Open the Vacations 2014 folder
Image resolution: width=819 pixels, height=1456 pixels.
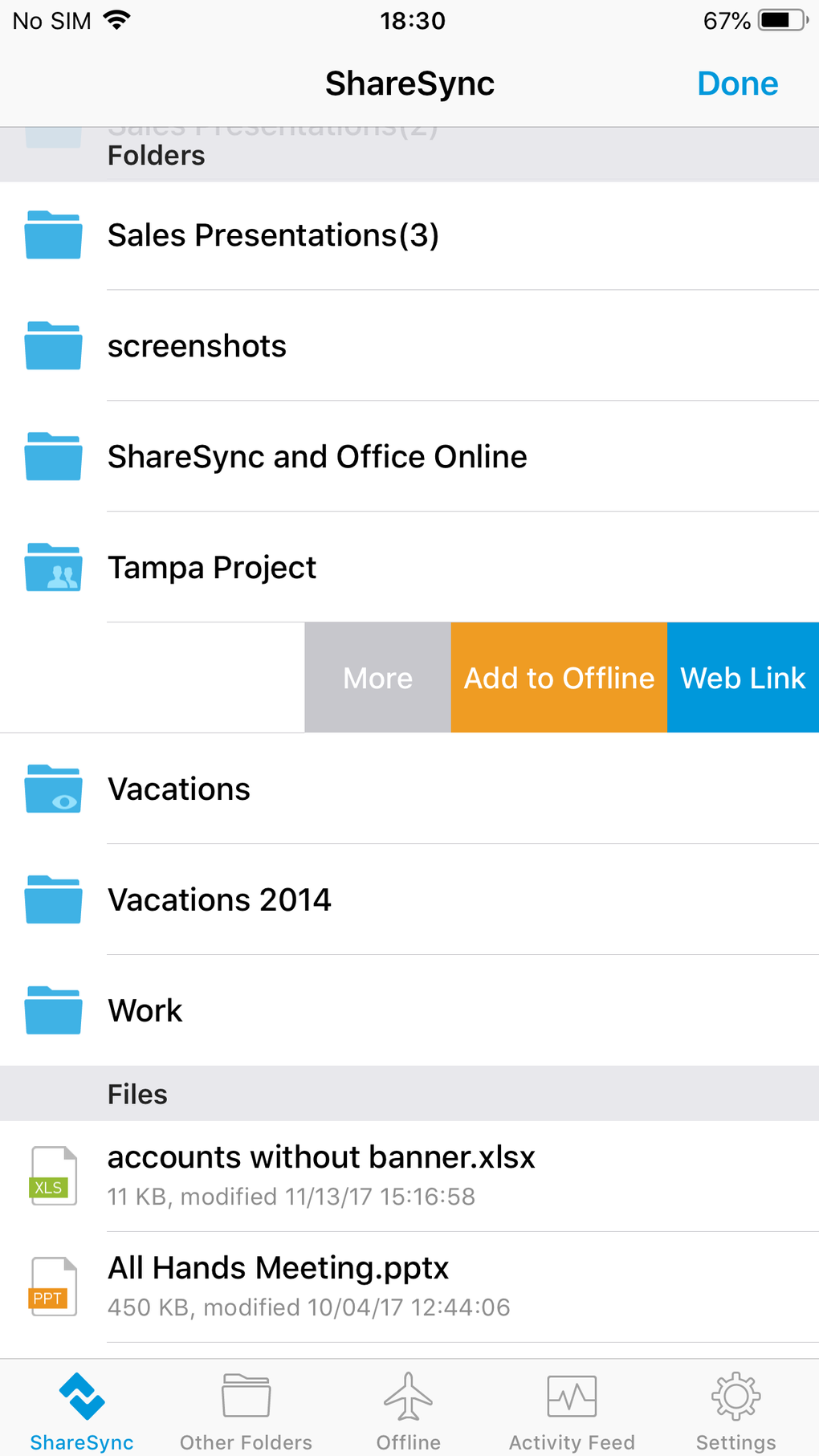(219, 900)
